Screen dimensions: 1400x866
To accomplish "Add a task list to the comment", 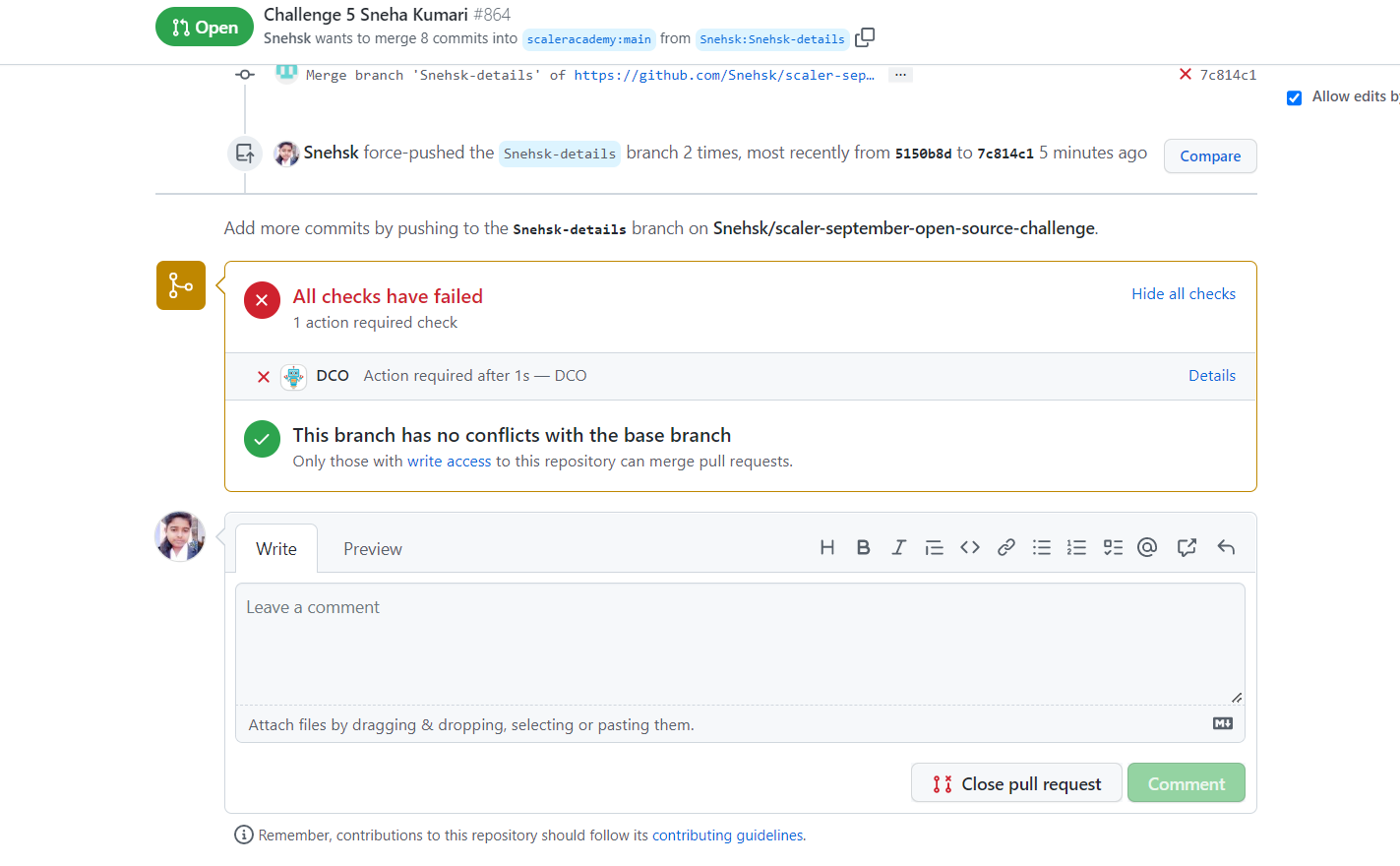I will [x=1112, y=547].
